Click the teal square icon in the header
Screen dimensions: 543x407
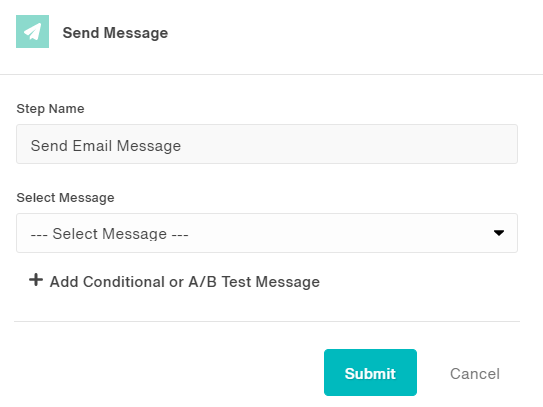(33, 32)
